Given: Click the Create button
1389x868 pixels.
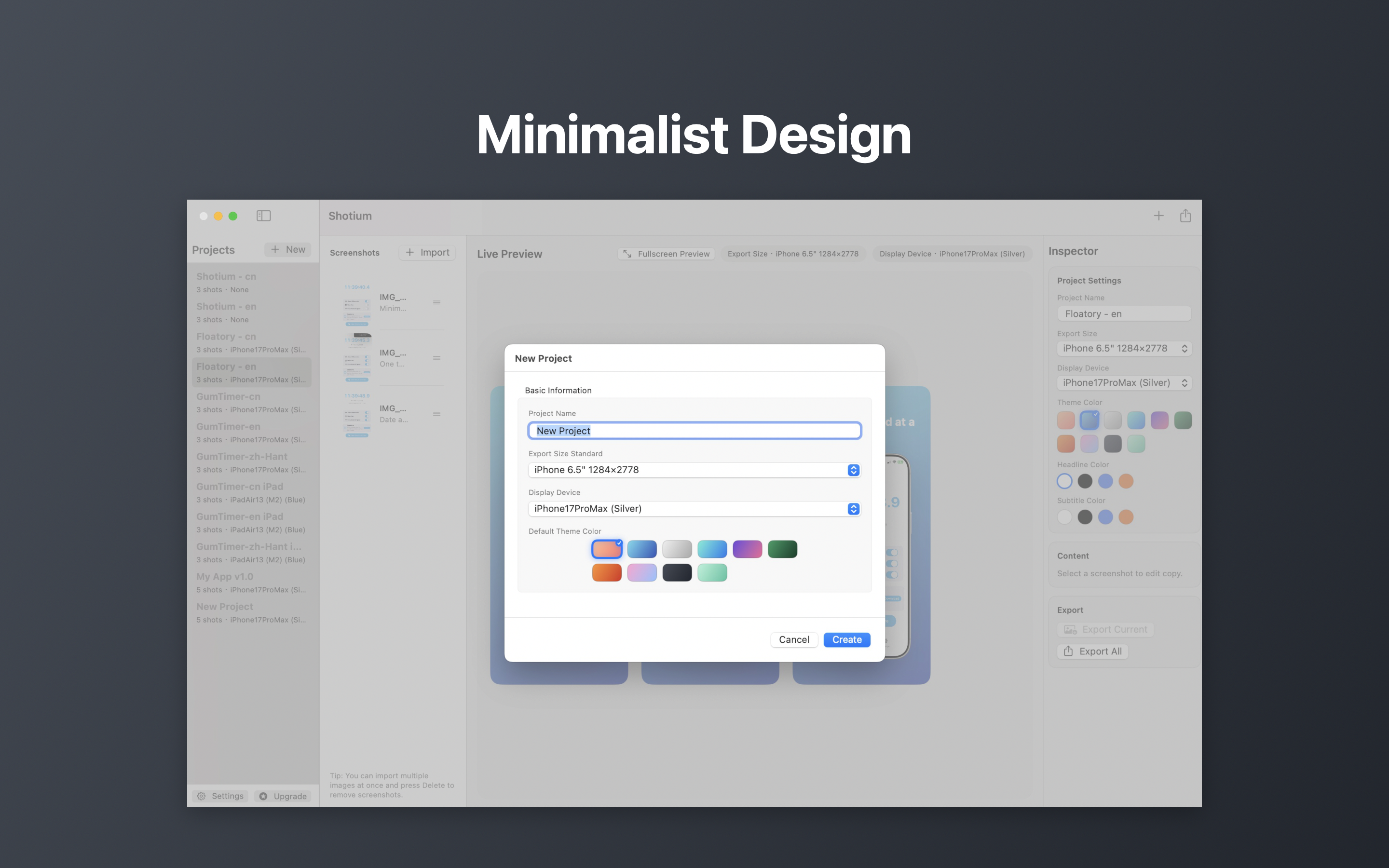Looking at the screenshot, I should click(846, 639).
